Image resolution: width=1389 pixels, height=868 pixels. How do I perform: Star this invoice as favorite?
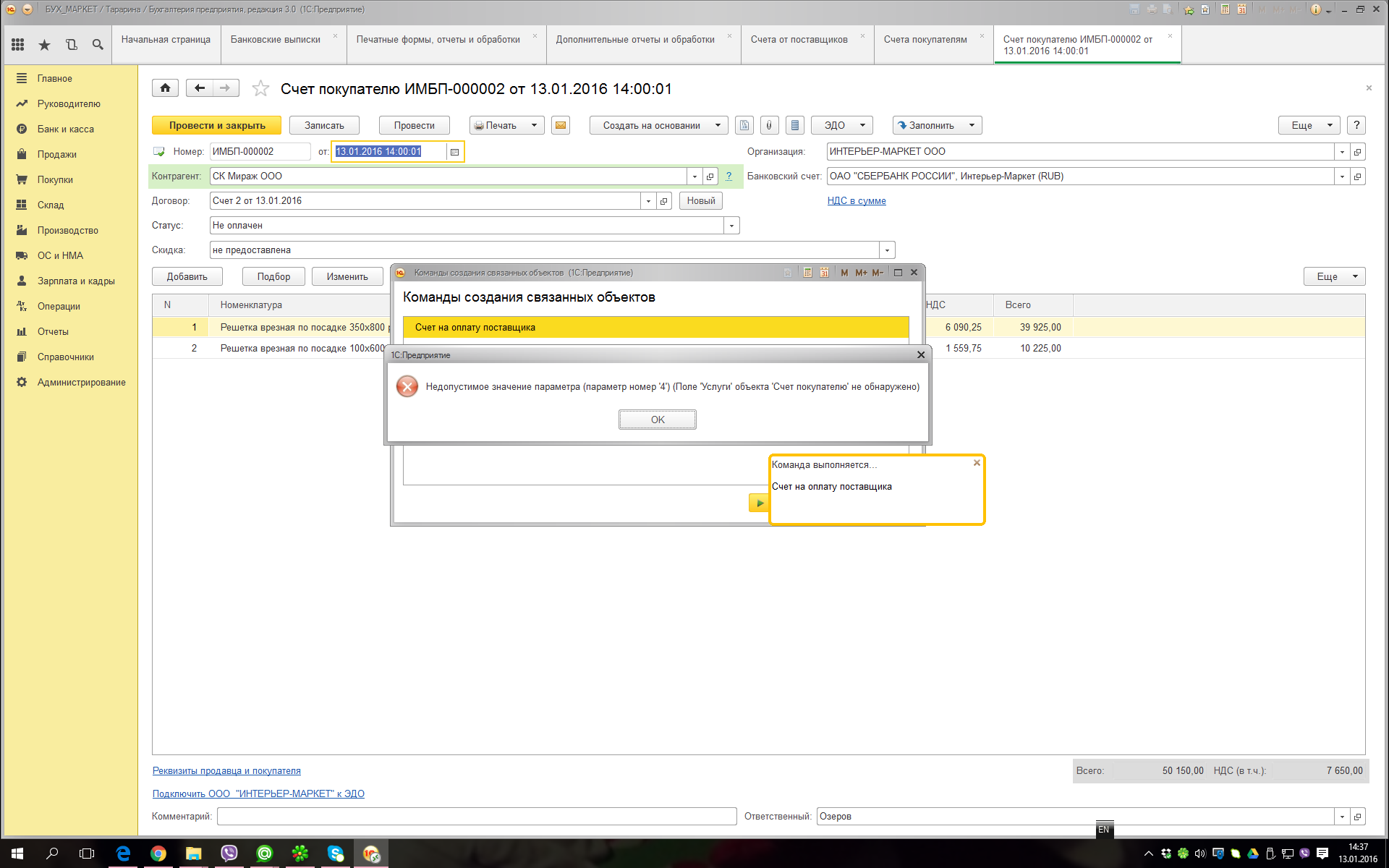pos(260,88)
